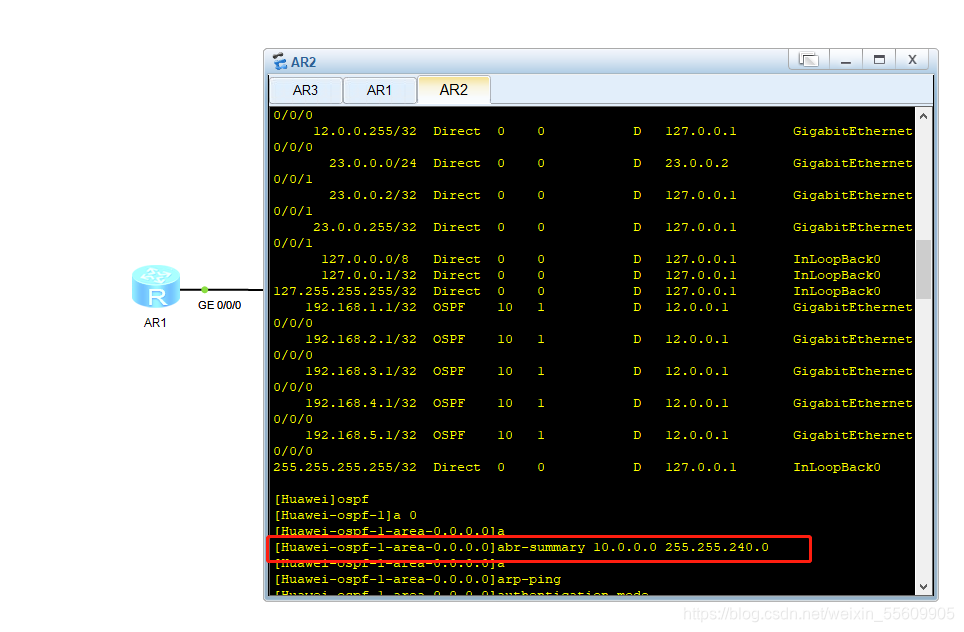The height and width of the screenshot is (632, 964).
Task: Click the [Huawei-ospf-1]a 0 command line
Action: (346, 515)
